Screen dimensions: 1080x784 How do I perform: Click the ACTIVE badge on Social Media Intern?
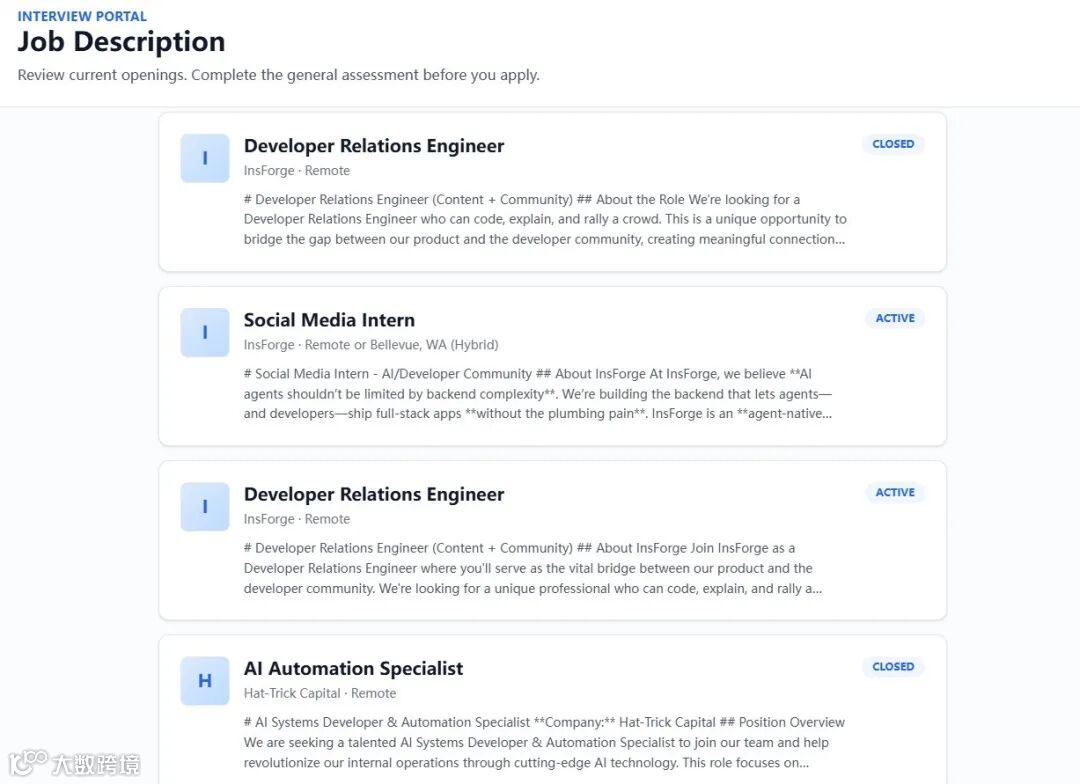(x=895, y=318)
